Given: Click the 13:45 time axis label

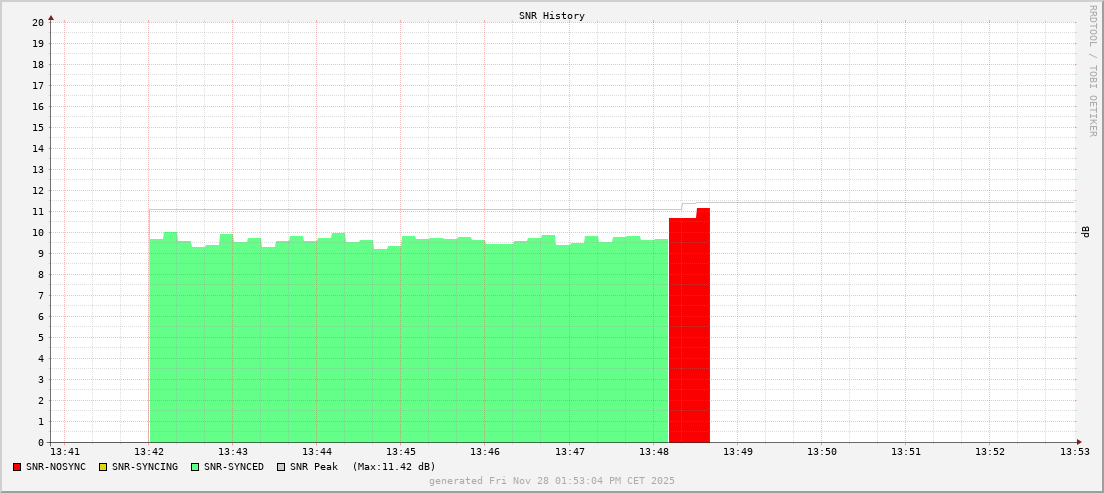Looking at the screenshot, I should (x=401, y=452).
